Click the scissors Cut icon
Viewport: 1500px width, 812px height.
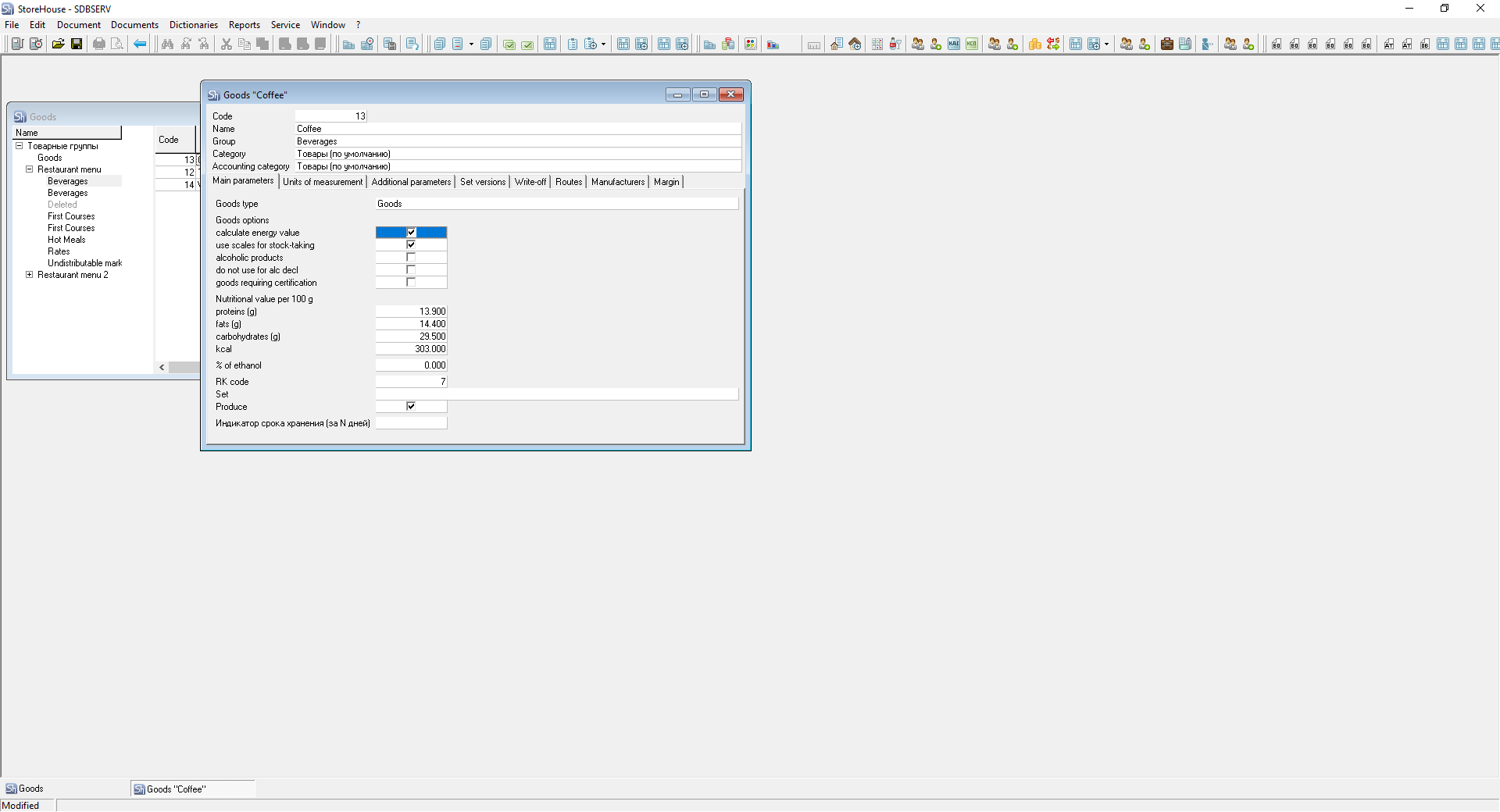(x=226, y=45)
